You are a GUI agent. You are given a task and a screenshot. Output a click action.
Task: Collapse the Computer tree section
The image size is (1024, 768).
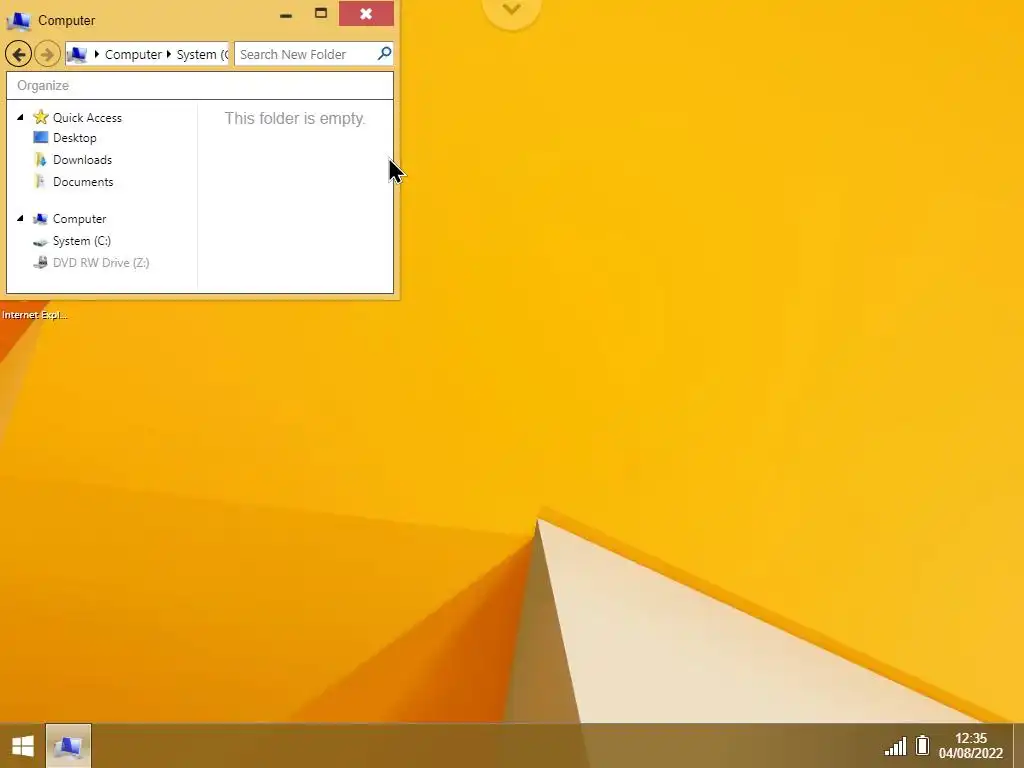coord(20,218)
